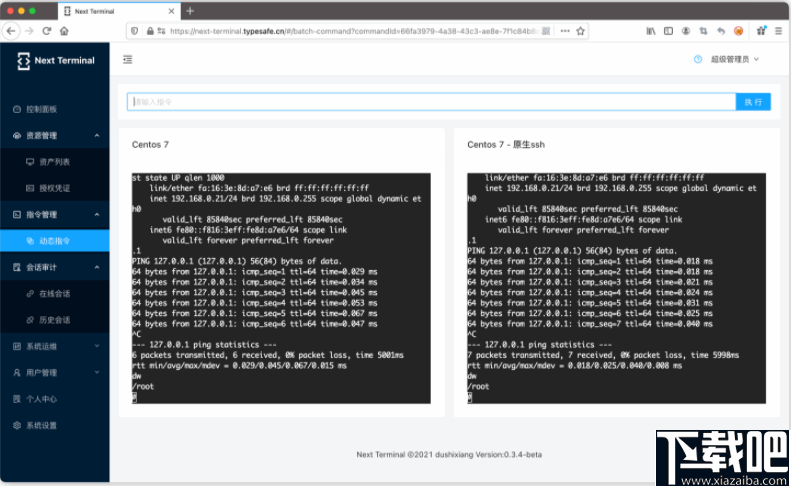
Task: Reload the page
Action: 47,31
